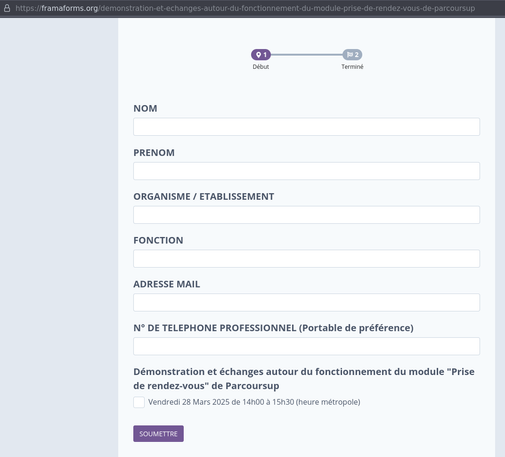Viewport: 505px width, 457px height.
Task: Select the ADRESSE MAIL input box
Action: point(306,302)
